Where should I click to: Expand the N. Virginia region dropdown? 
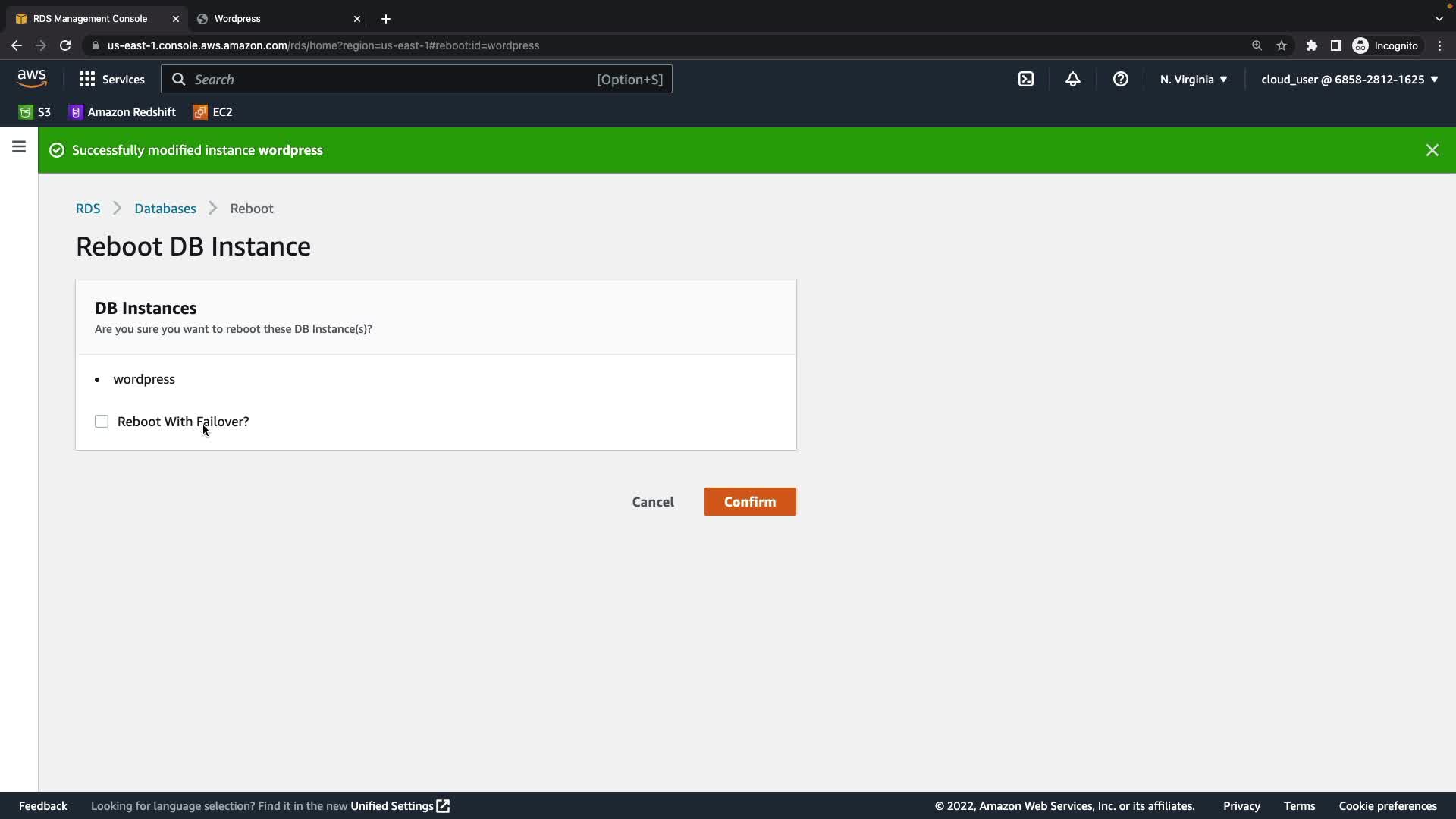coord(1193,79)
